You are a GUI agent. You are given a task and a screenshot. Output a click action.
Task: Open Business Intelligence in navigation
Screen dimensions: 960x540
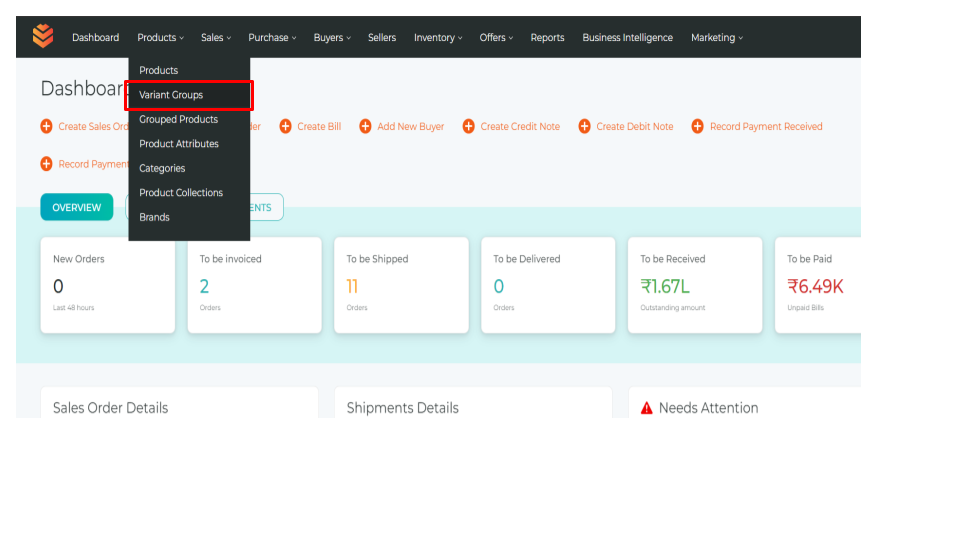(x=628, y=37)
